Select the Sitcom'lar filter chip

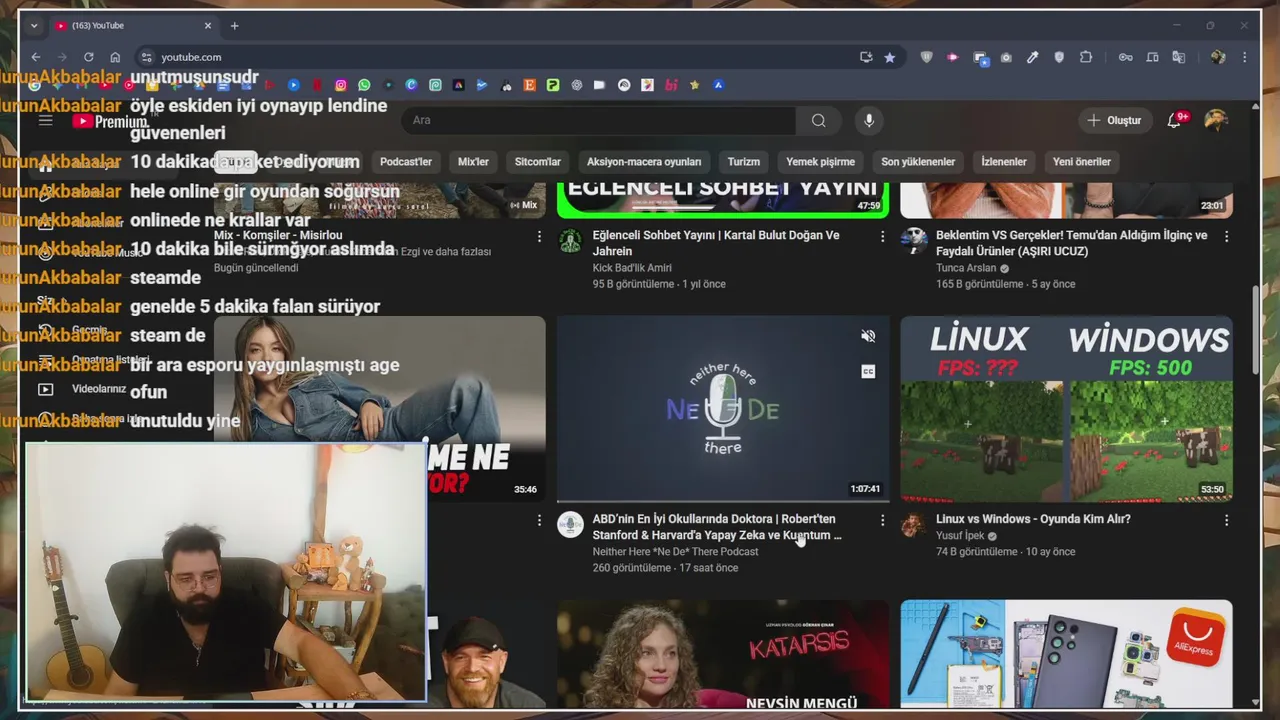tap(538, 162)
